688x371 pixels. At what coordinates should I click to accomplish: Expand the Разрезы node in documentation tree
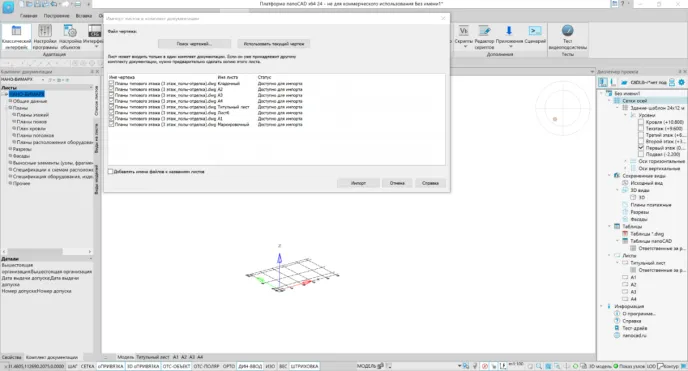(10, 149)
